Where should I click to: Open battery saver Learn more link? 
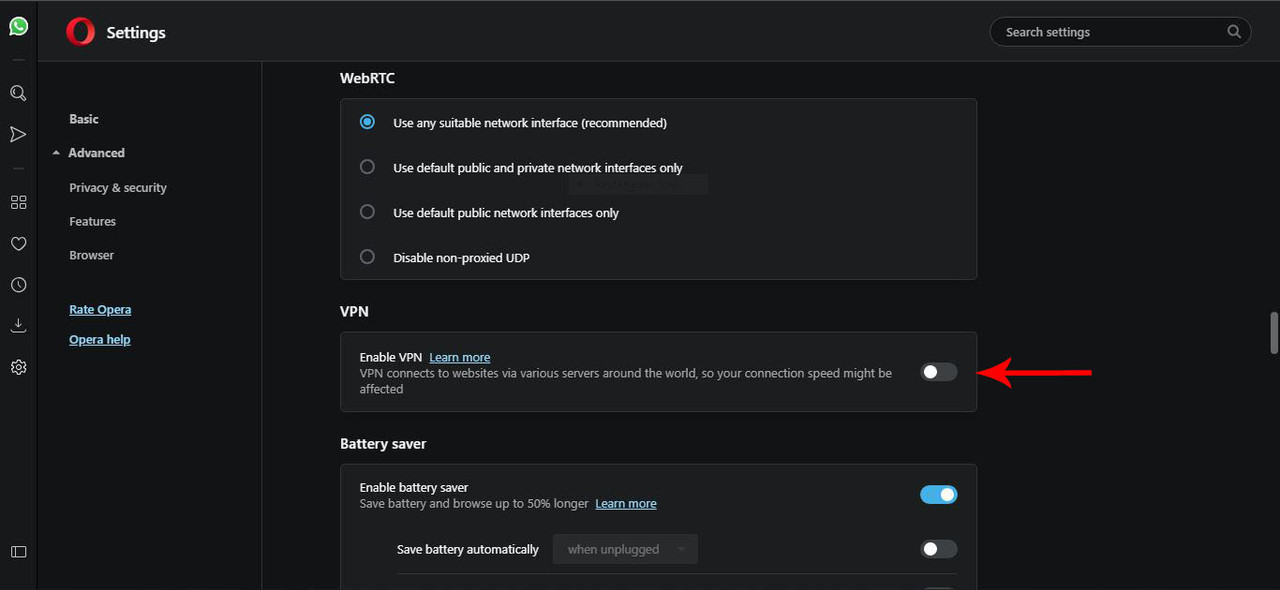click(x=626, y=503)
